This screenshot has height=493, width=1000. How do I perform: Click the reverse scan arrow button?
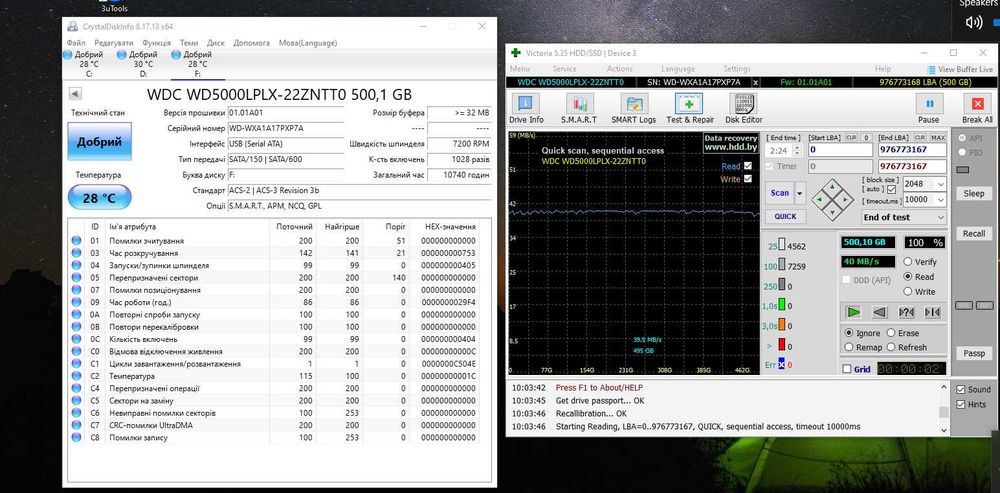point(879,312)
